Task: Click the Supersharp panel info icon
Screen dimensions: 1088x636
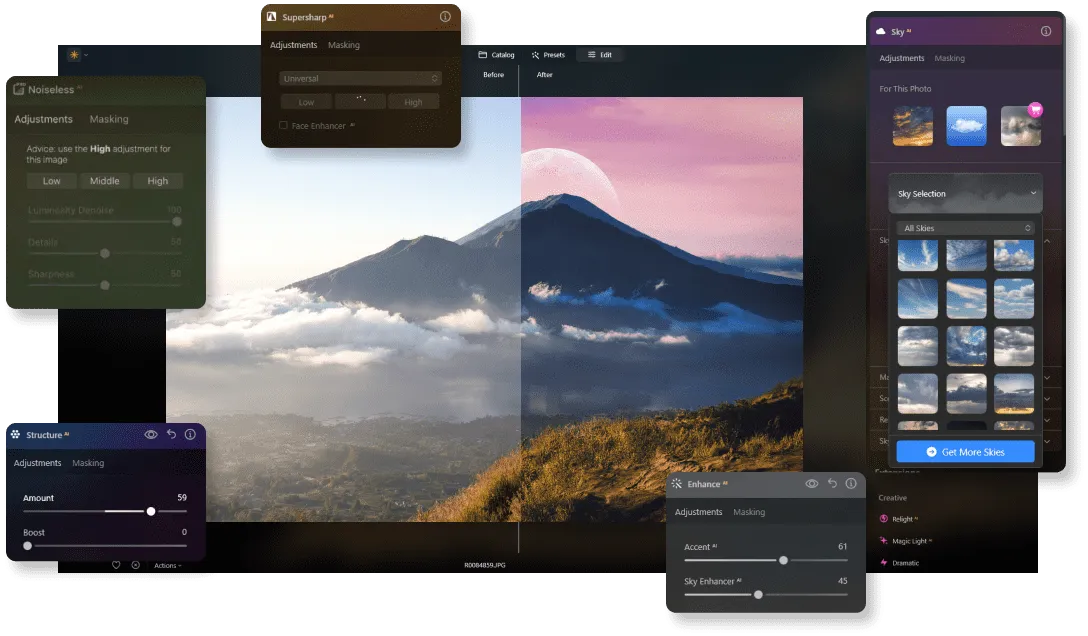Action: pyautogui.click(x=445, y=17)
